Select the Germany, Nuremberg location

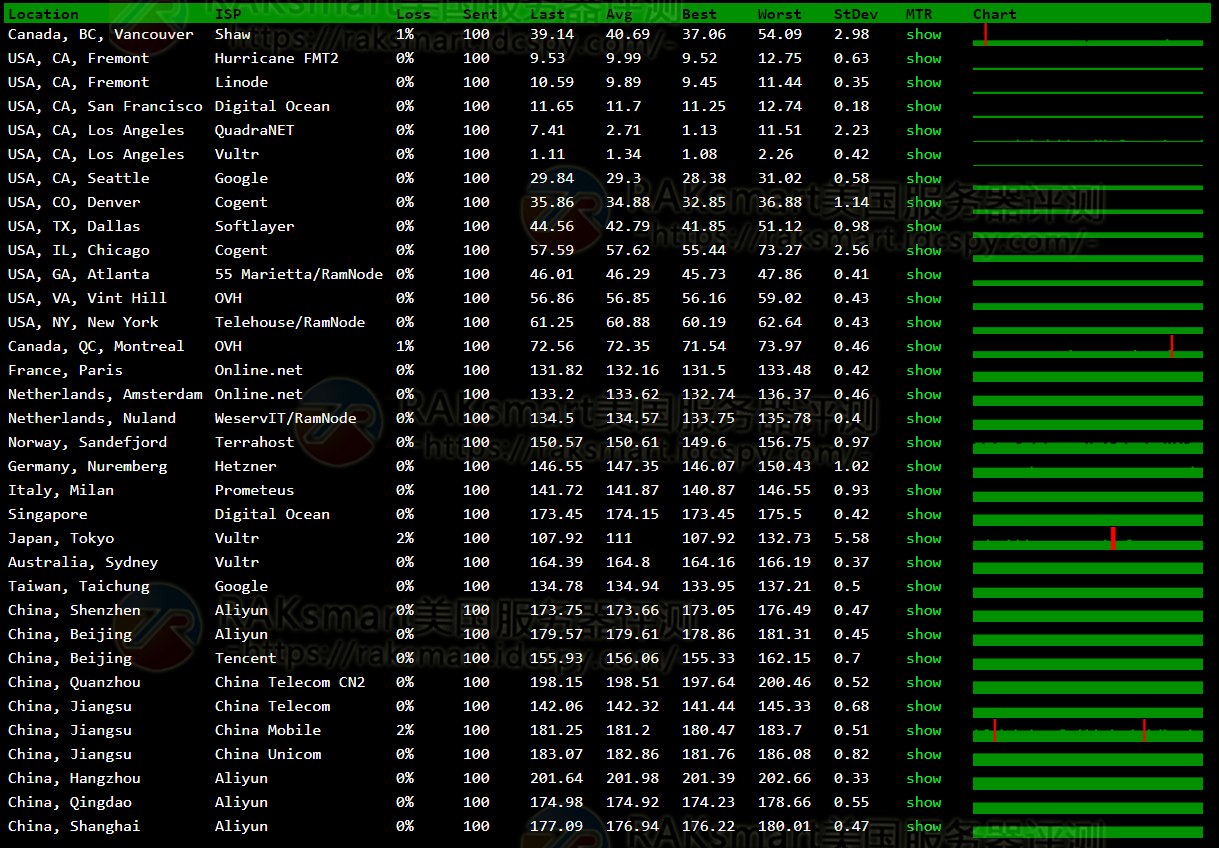pyautogui.click(x=88, y=466)
